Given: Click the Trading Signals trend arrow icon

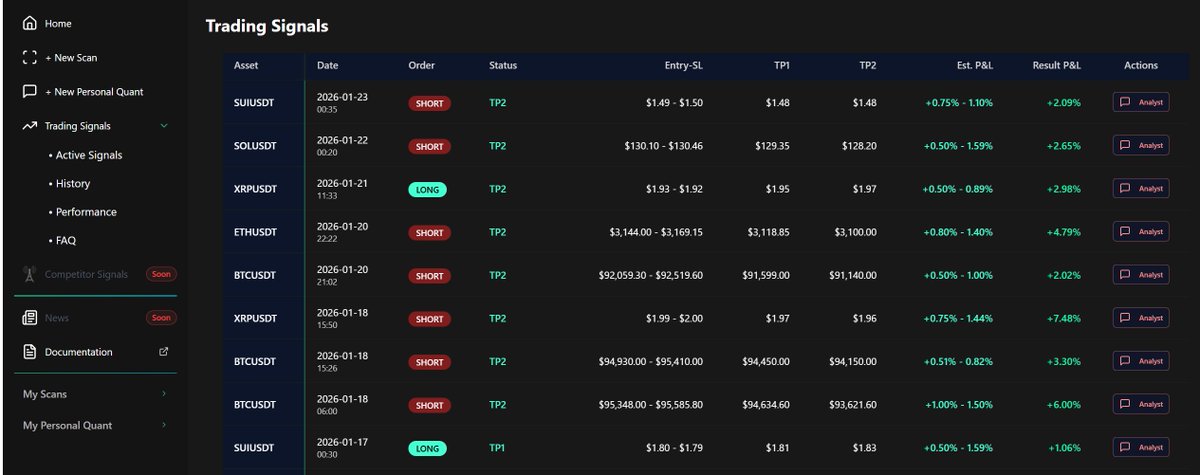Looking at the screenshot, I should [30, 126].
